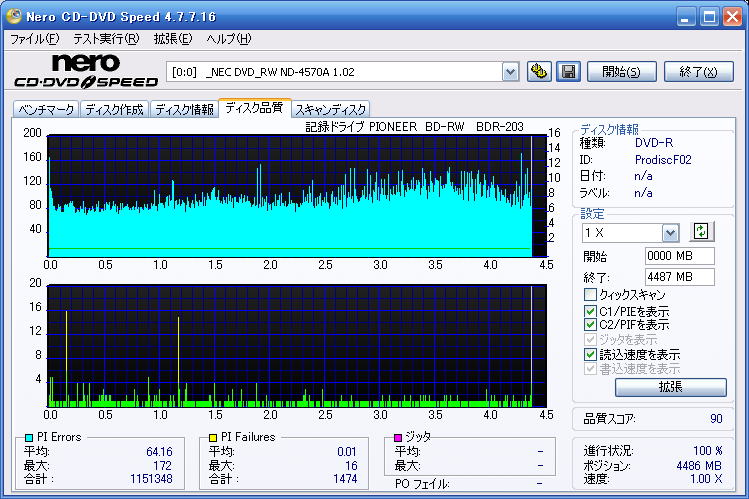Screen dimensions: 749x499
Task: Uncheck C1/PIEを表示 checkbox
Action: pyautogui.click(x=590, y=311)
